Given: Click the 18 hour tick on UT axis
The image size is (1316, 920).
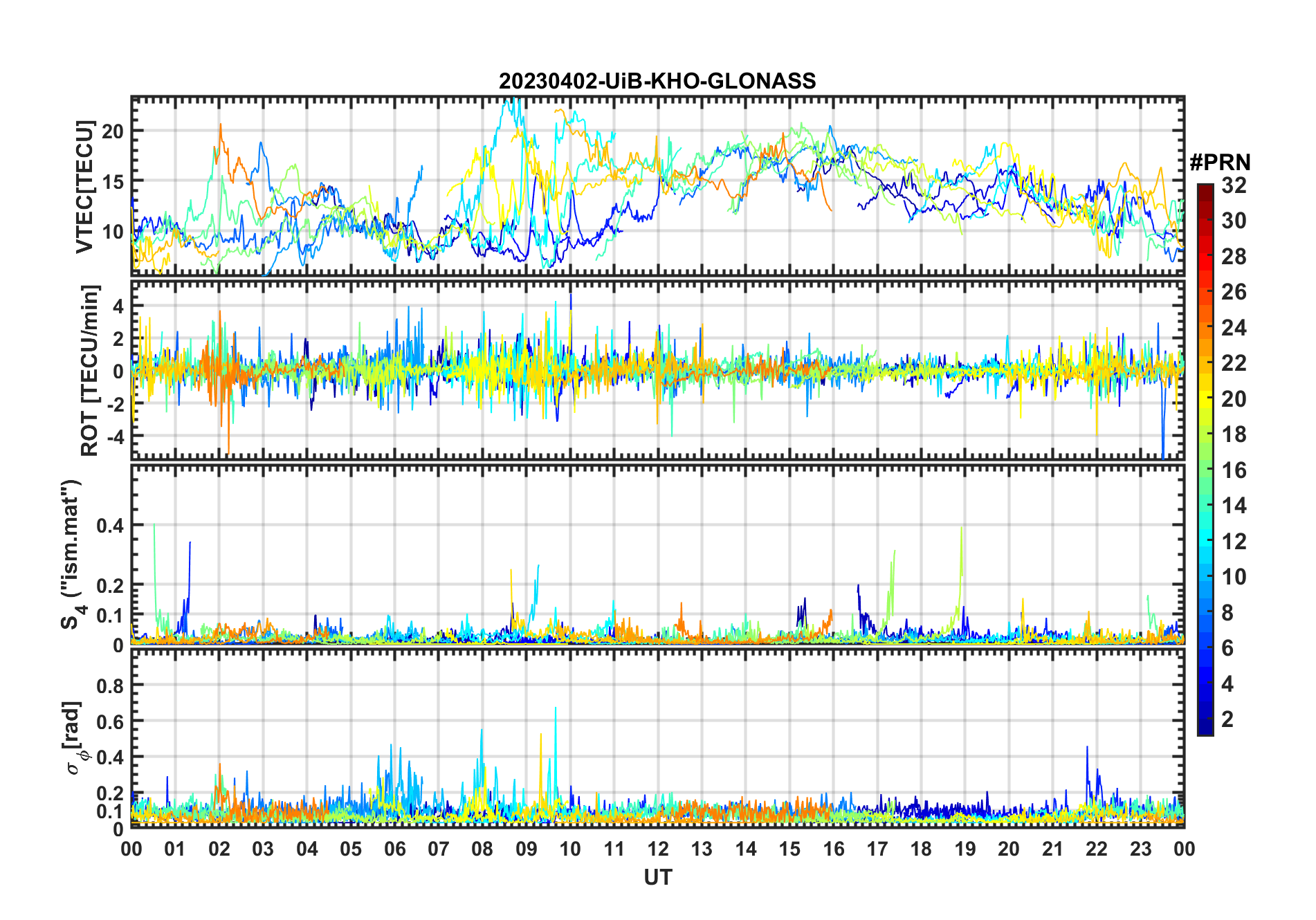Looking at the screenshot, I should 921,849.
